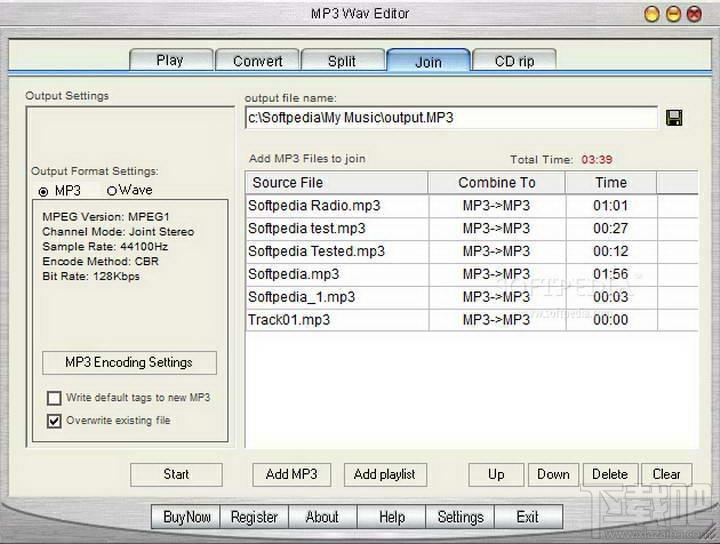The width and height of the screenshot is (720, 544).
Task: Select the Softpedia Radio.mp3 row
Action: pyautogui.click(x=472, y=206)
